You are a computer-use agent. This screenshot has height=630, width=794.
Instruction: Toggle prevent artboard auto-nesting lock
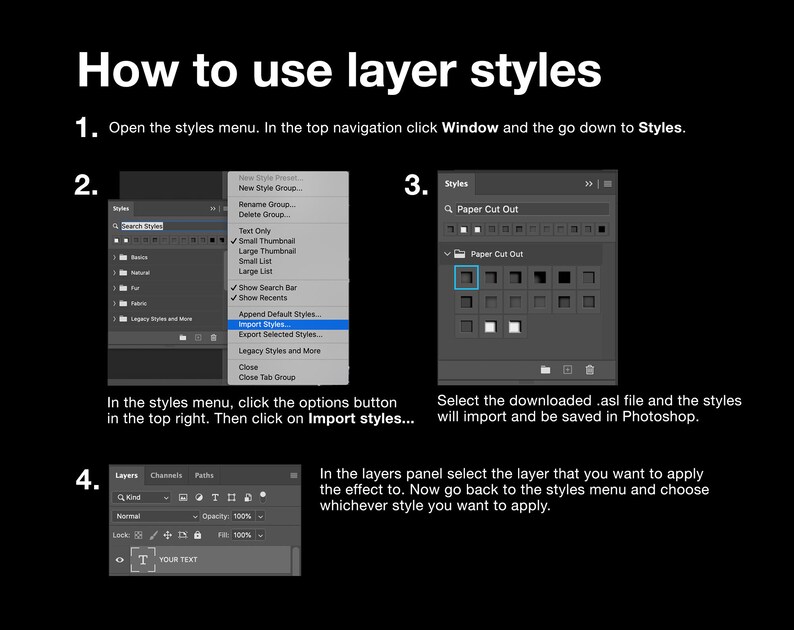183,535
